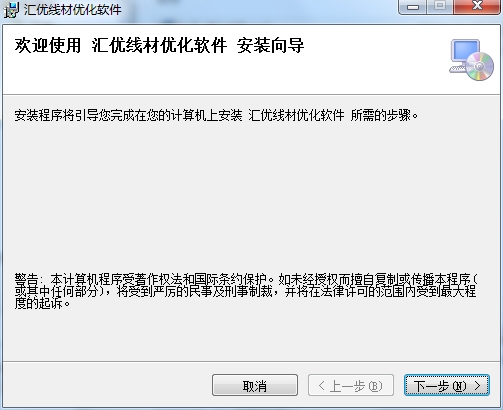Click the 汇优线材优化软件 window title text

(x=72, y=9)
